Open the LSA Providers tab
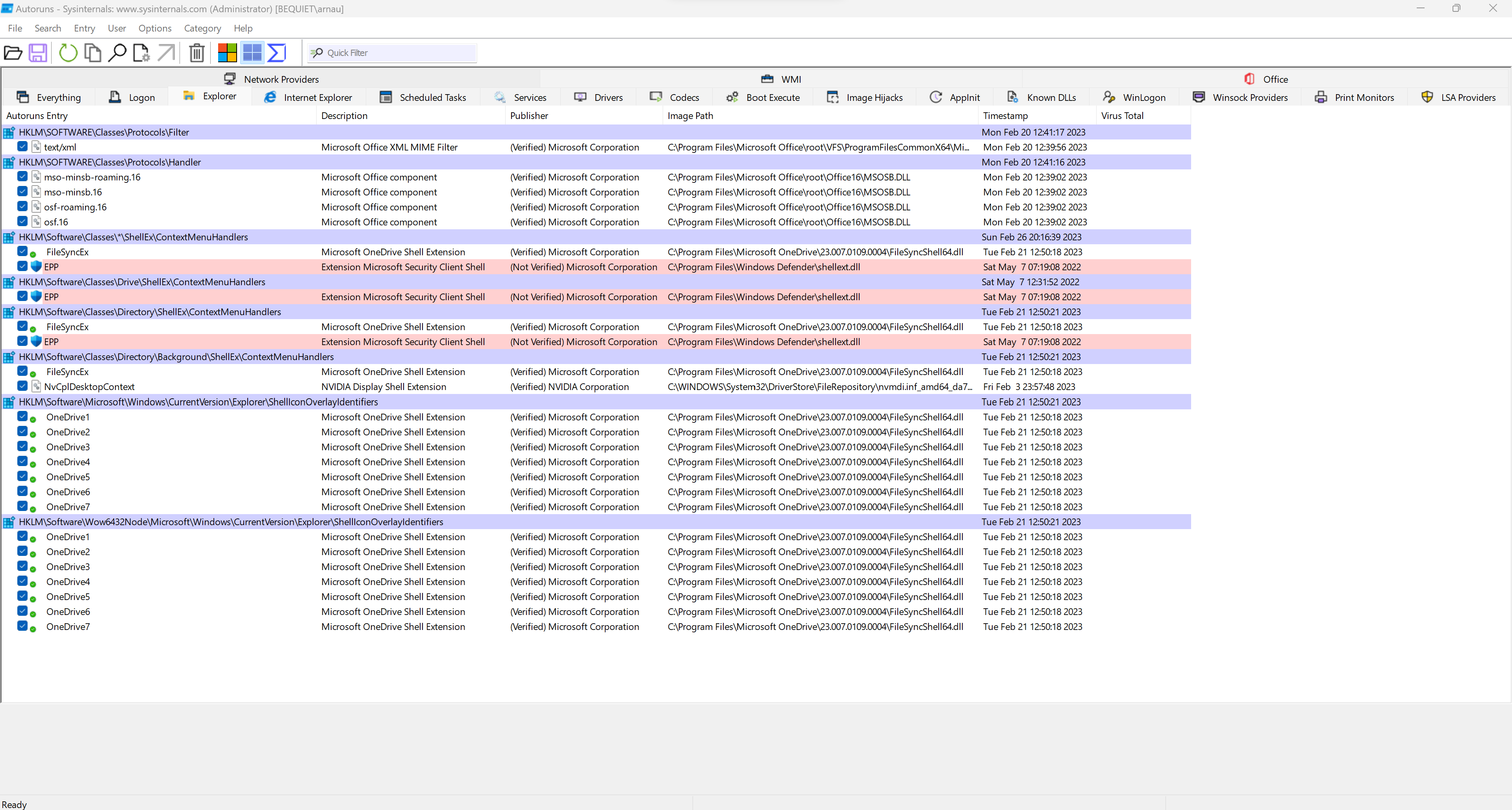1512x810 pixels. click(1458, 97)
